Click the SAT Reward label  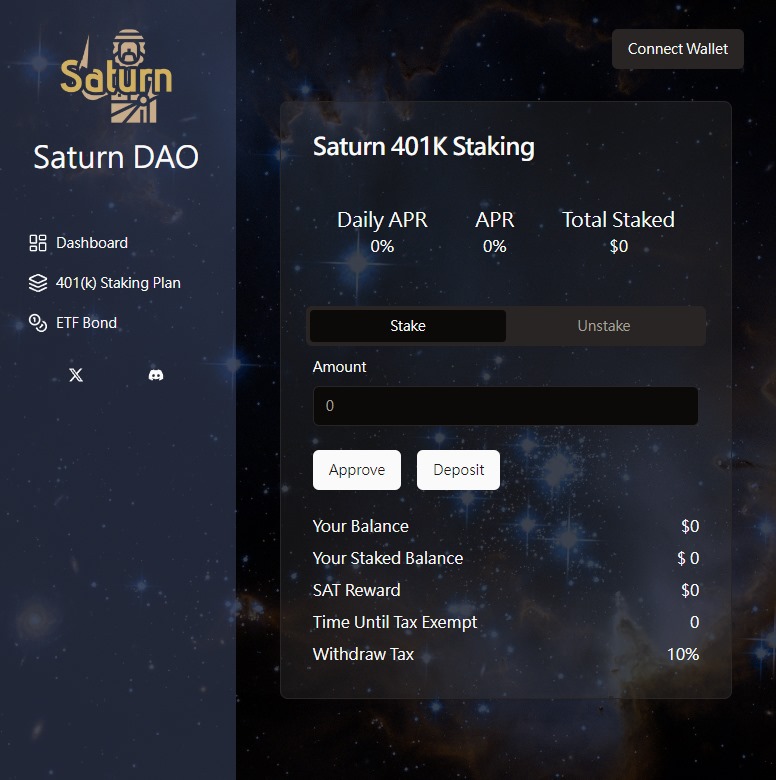[357, 590]
